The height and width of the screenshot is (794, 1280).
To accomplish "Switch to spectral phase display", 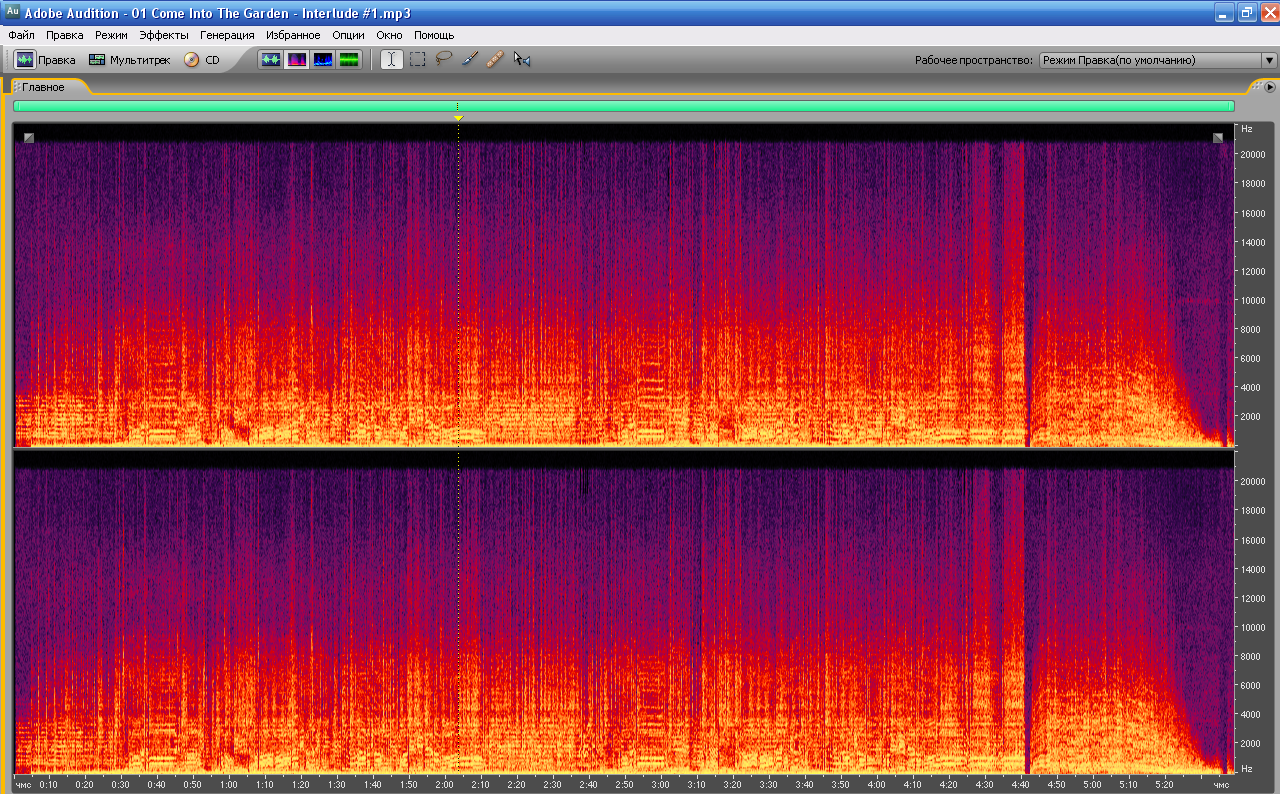I will [349, 60].
